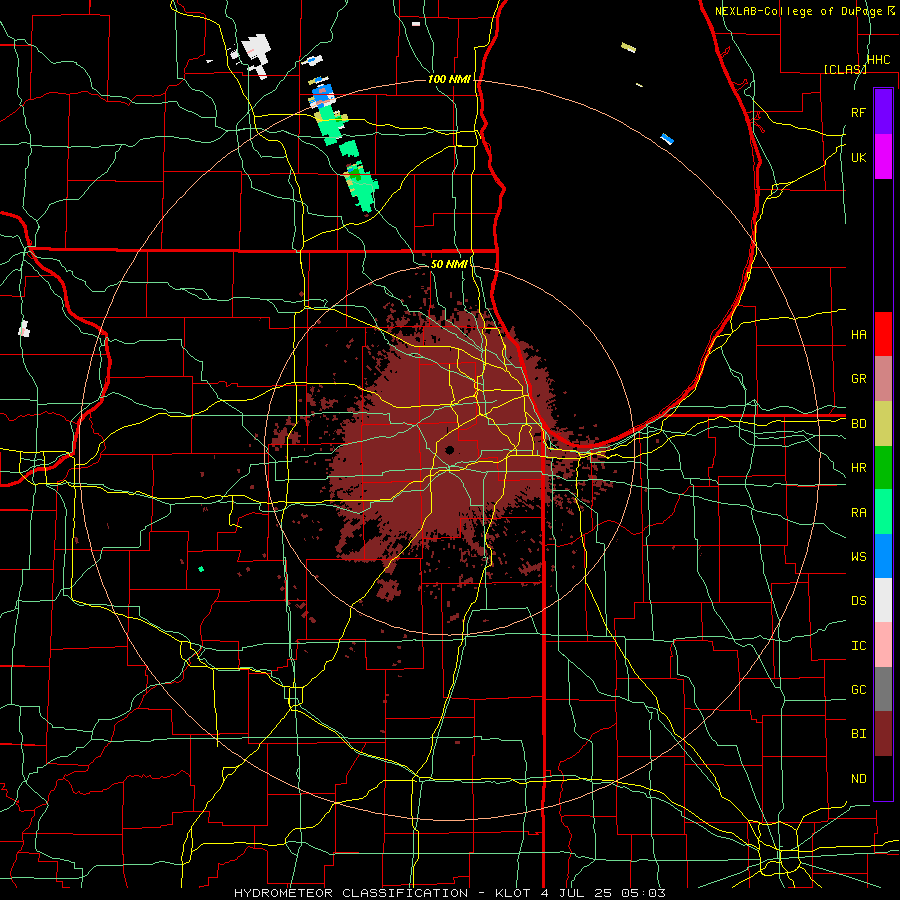Click the IC light pink legend swatch
Screen dimensions: 900x900
tap(883, 645)
